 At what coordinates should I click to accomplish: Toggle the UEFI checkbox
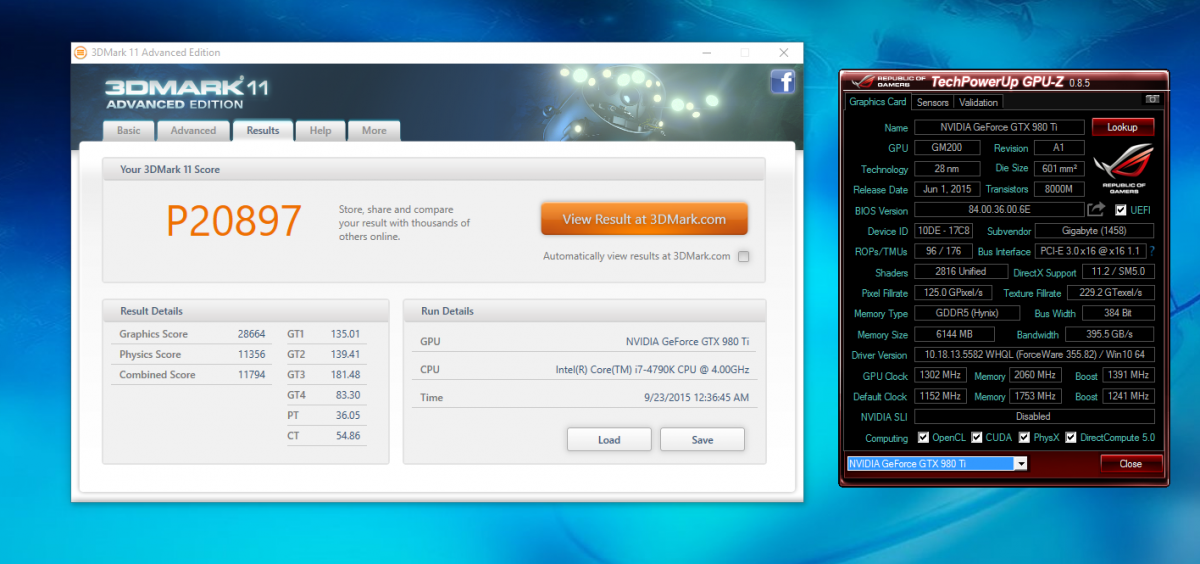click(1121, 210)
